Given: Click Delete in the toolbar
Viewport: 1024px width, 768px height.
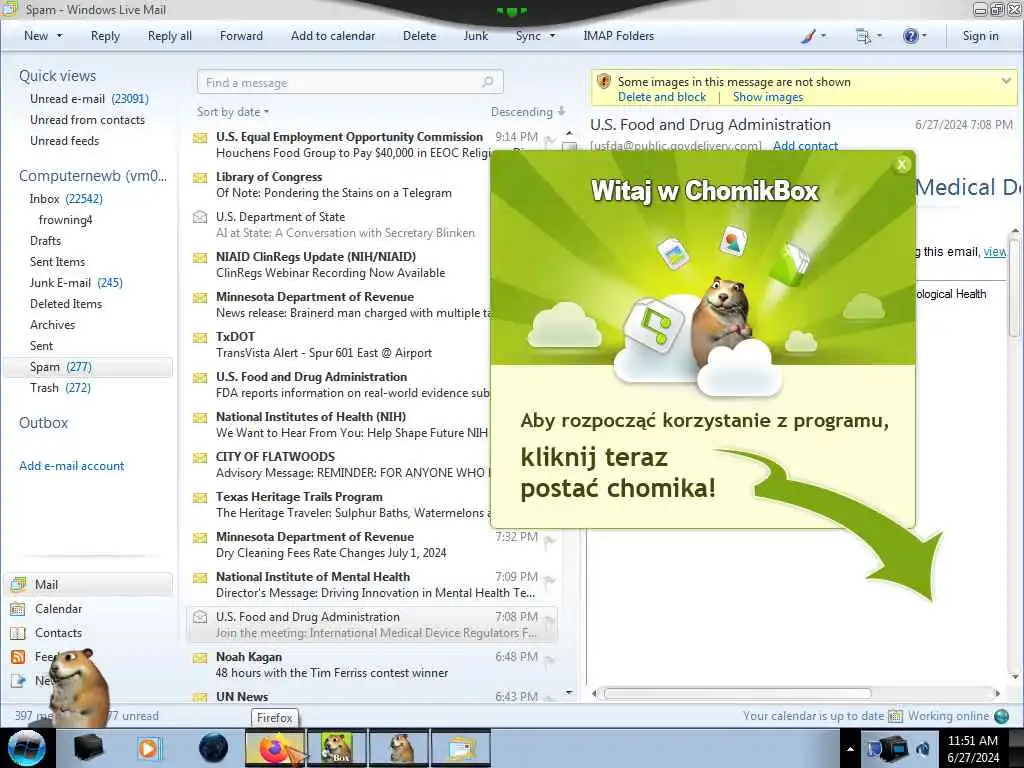Looking at the screenshot, I should (x=419, y=36).
